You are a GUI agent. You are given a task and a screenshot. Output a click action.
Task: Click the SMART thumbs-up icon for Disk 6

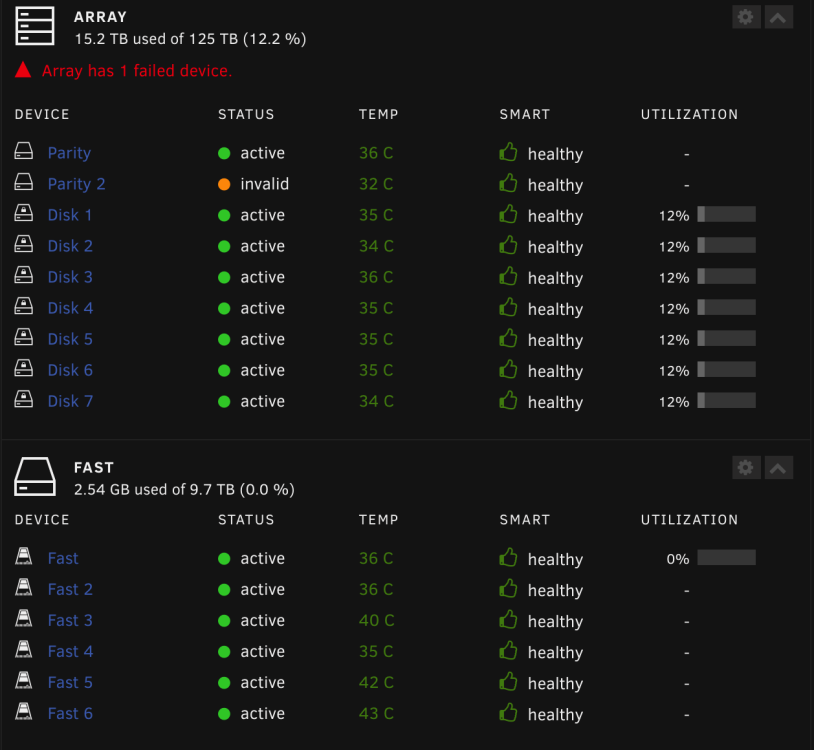point(508,369)
